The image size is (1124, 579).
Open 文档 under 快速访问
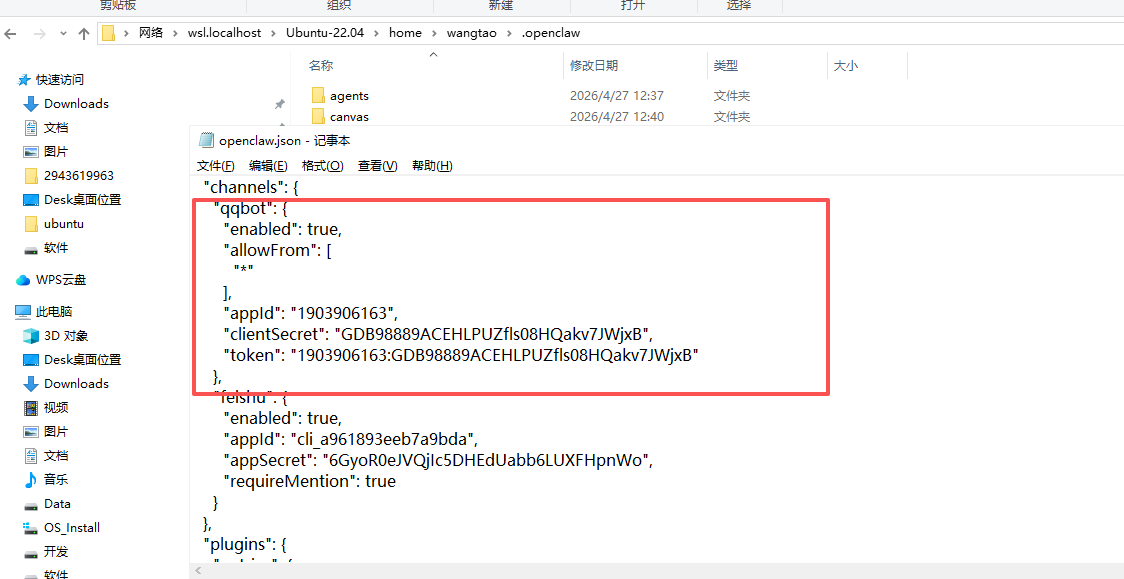point(56,128)
